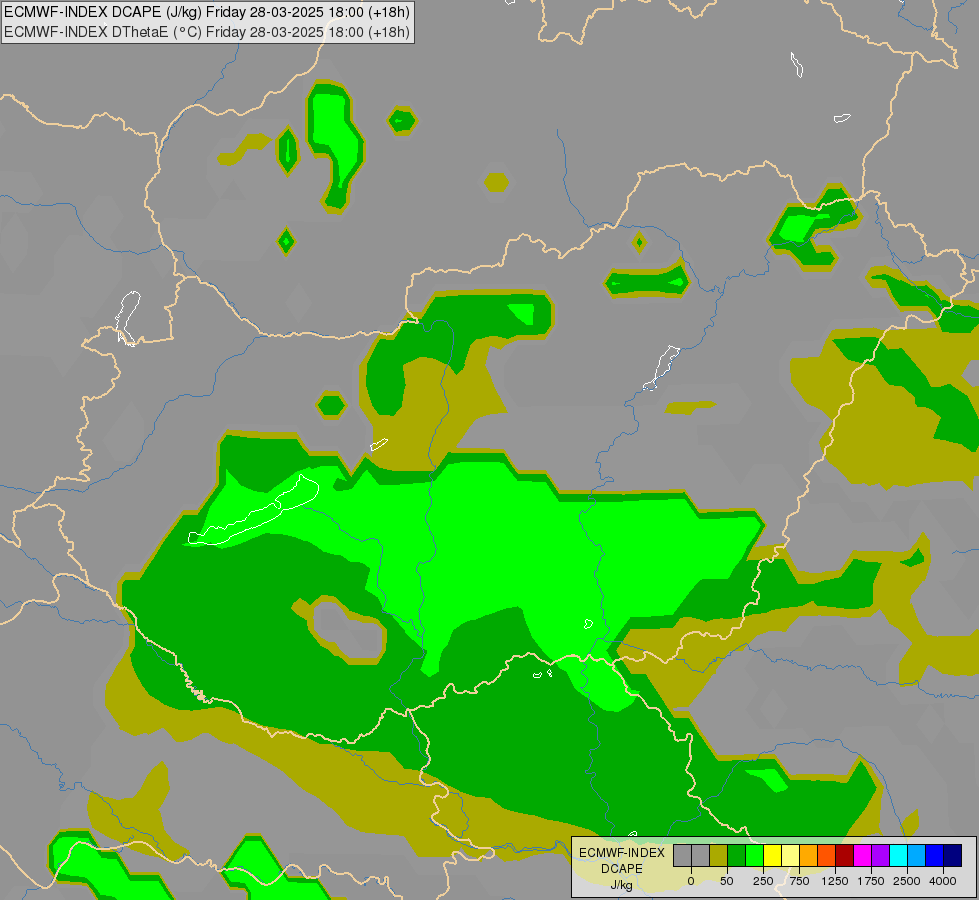The height and width of the screenshot is (900, 979).
Task: Click the magenta legend swatch
Action: click(x=863, y=855)
